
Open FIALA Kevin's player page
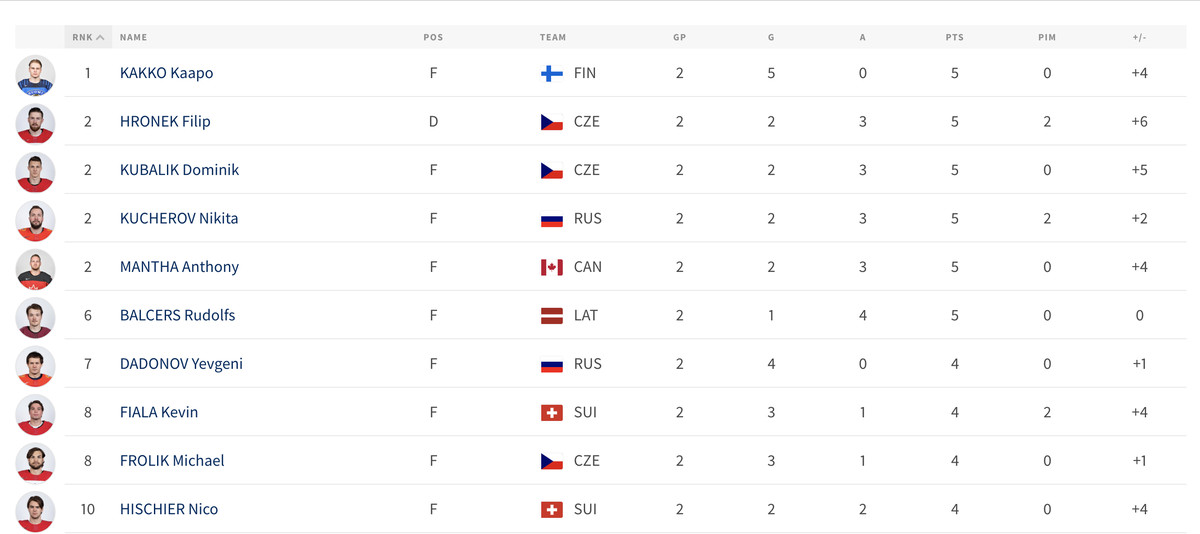point(159,412)
